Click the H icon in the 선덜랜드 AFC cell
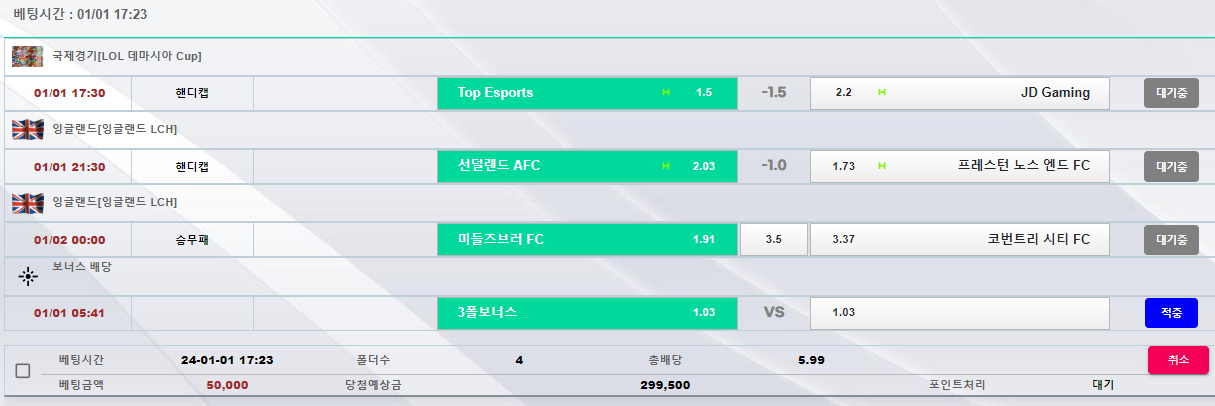The width and height of the screenshot is (1215, 406). tap(666, 166)
